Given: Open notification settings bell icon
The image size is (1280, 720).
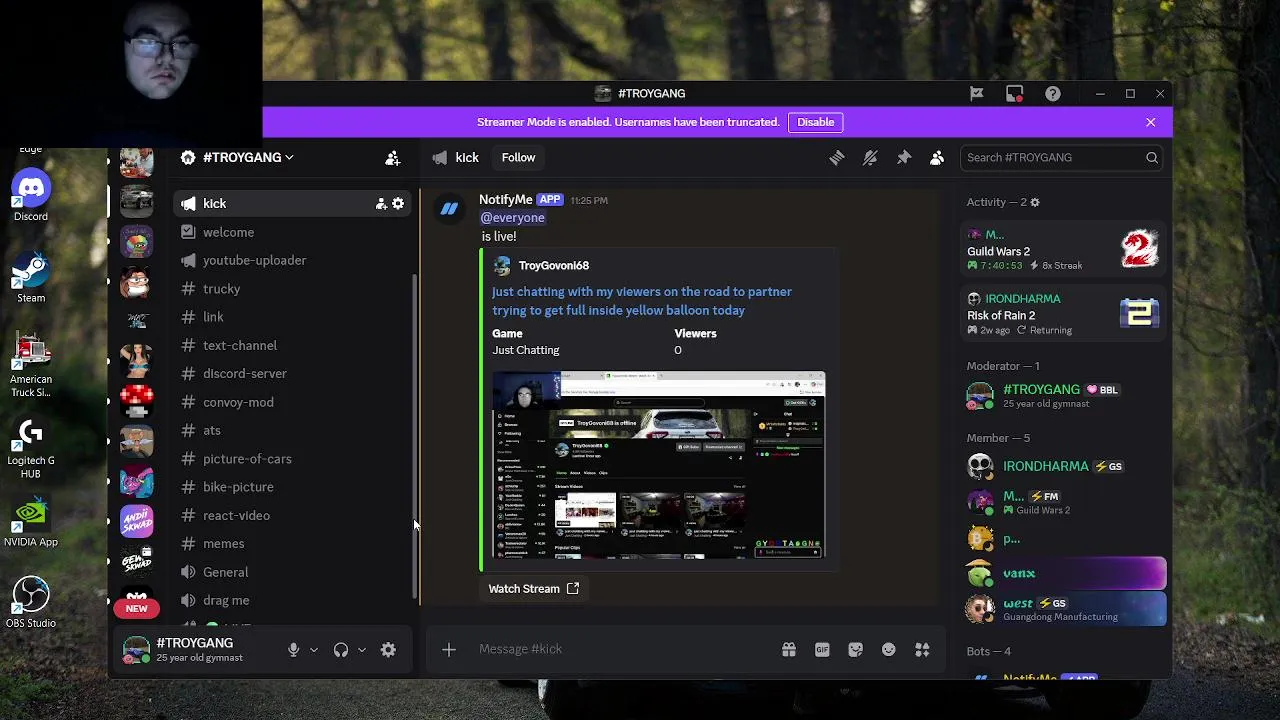Looking at the screenshot, I should tap(870, 158).
